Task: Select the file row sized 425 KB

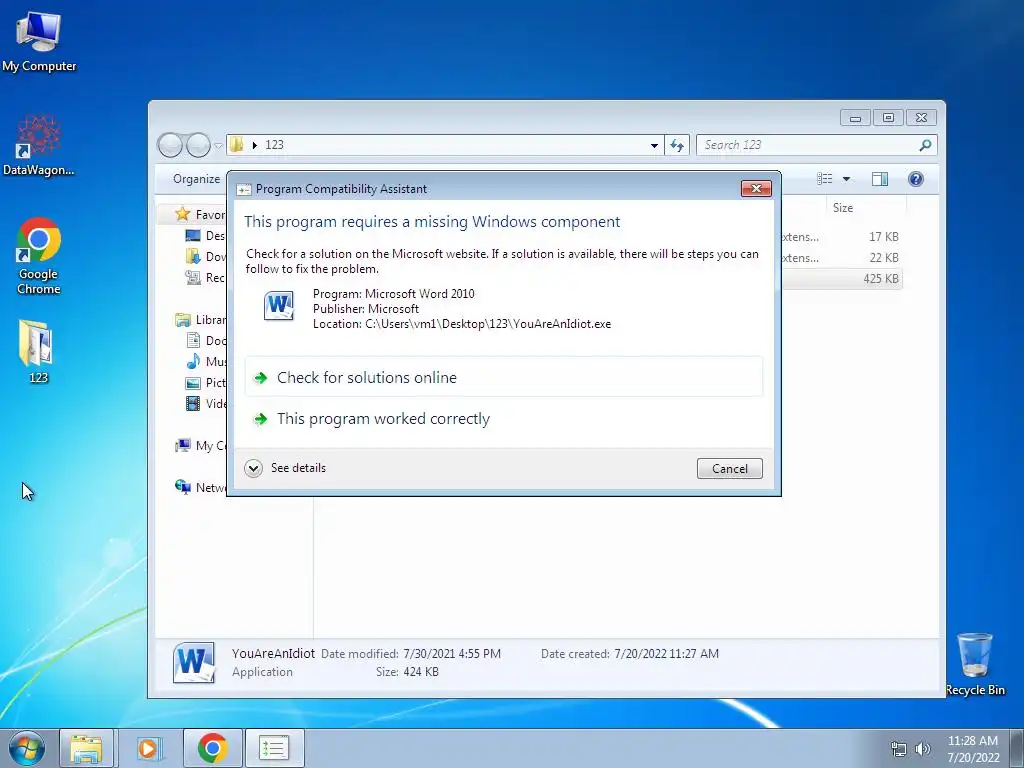Action: click(x=842, y=278)
